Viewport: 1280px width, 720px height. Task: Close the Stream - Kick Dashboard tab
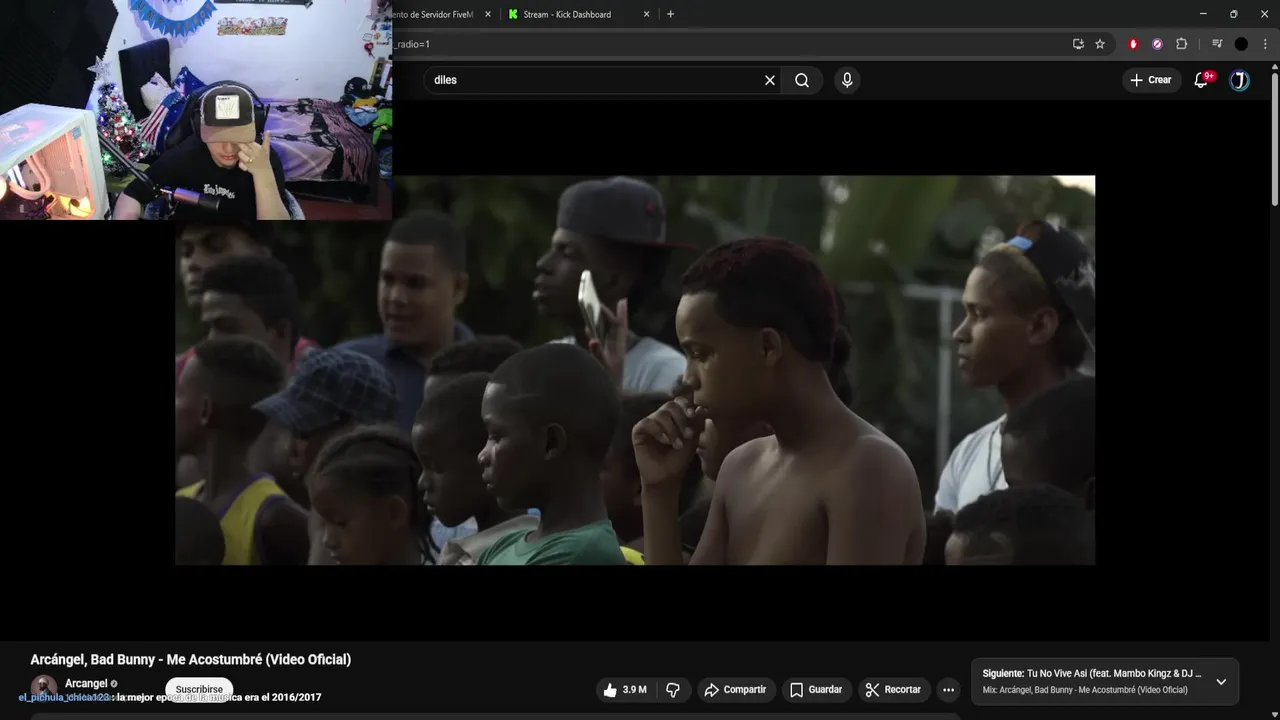coord(646,14)
